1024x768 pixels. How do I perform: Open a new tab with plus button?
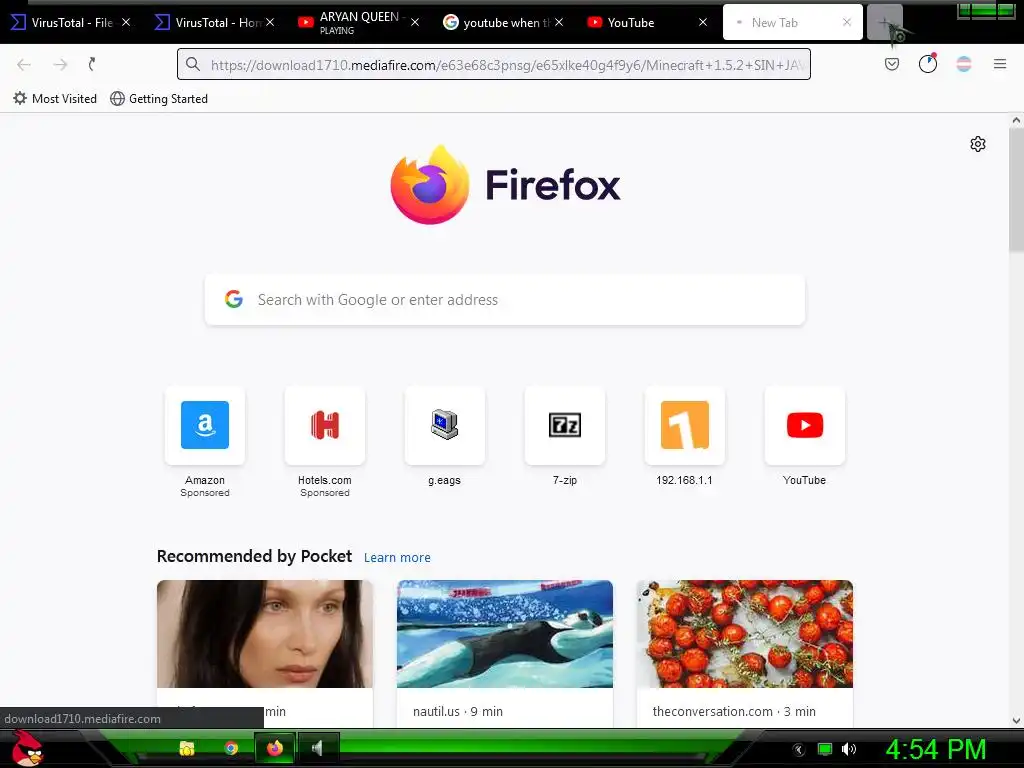[x=884, y=22]
